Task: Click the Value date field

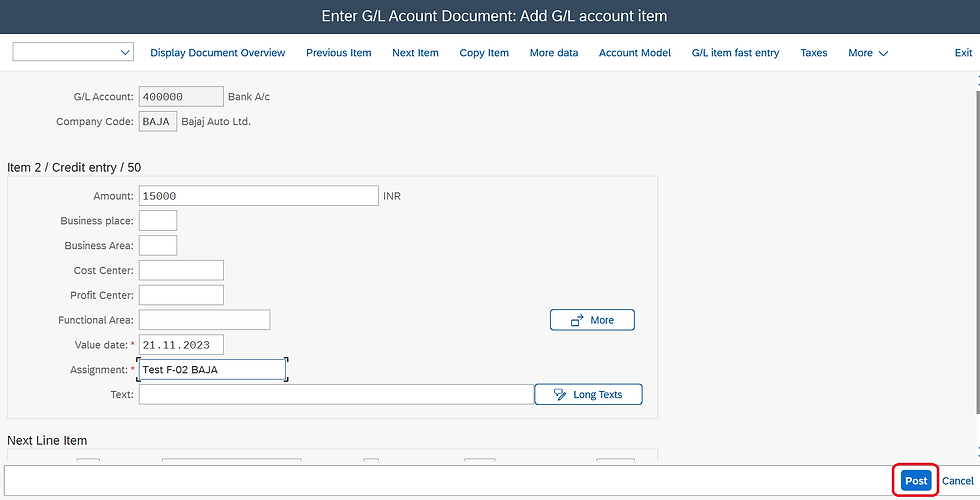Action: tap(181, 345)
